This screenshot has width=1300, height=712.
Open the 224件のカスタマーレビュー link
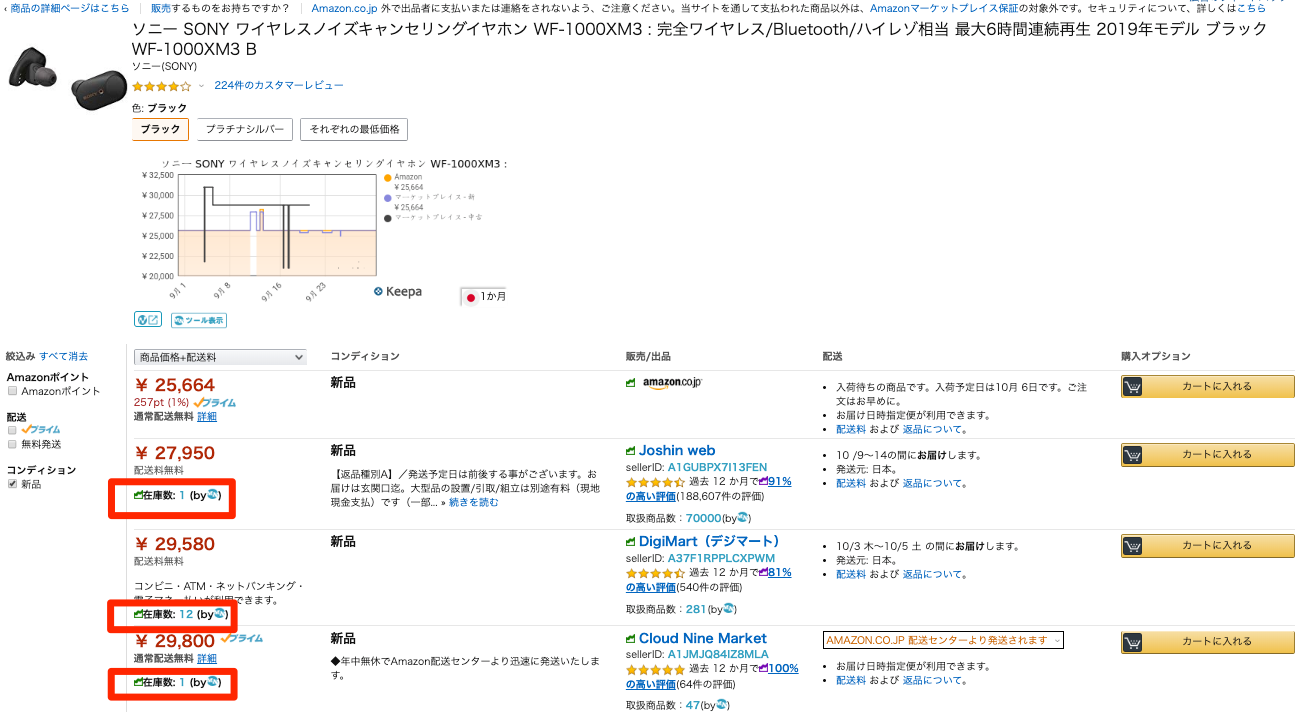279,86
